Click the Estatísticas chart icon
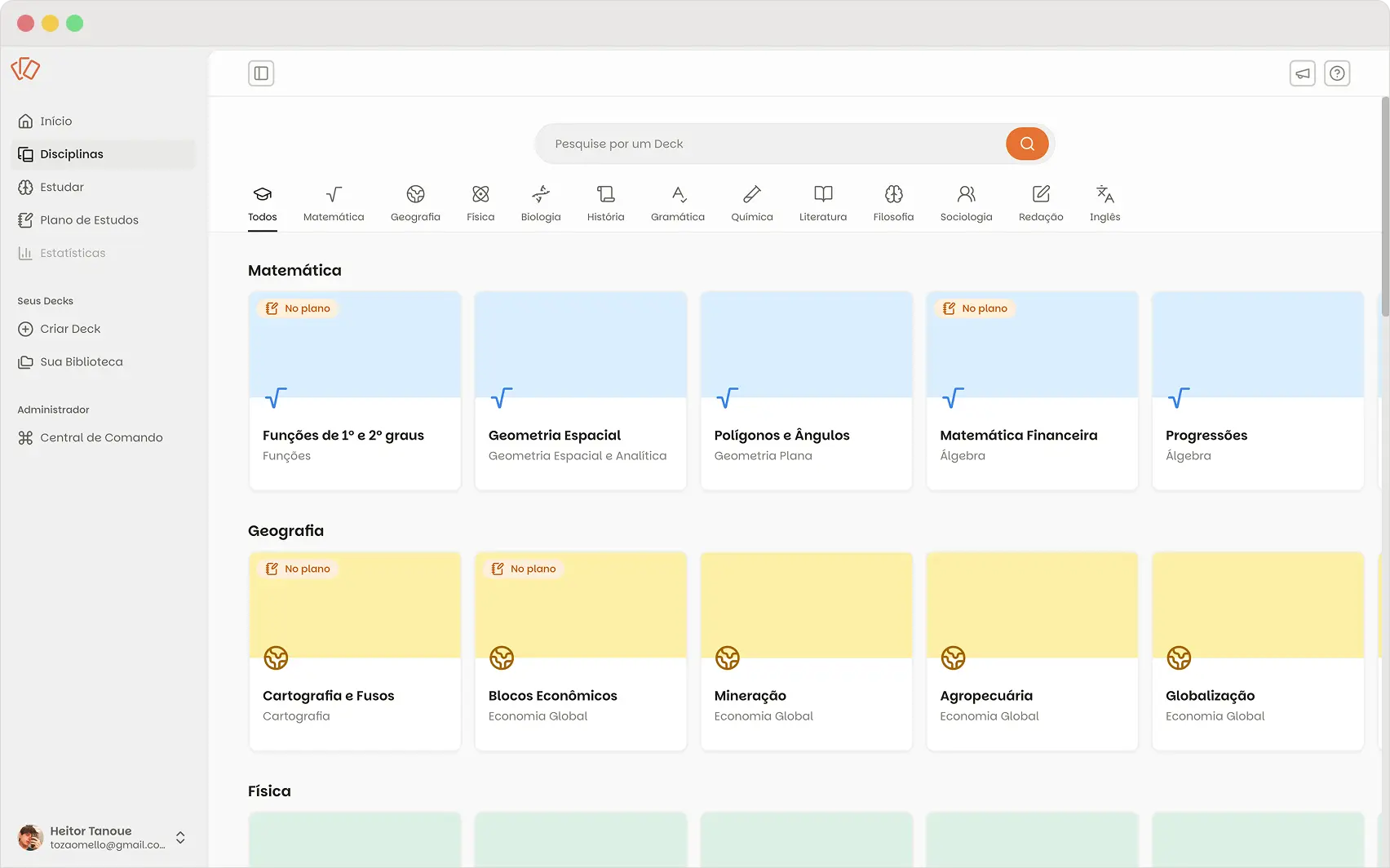The width and height of the screenshot is (1390, 868). 25,253
